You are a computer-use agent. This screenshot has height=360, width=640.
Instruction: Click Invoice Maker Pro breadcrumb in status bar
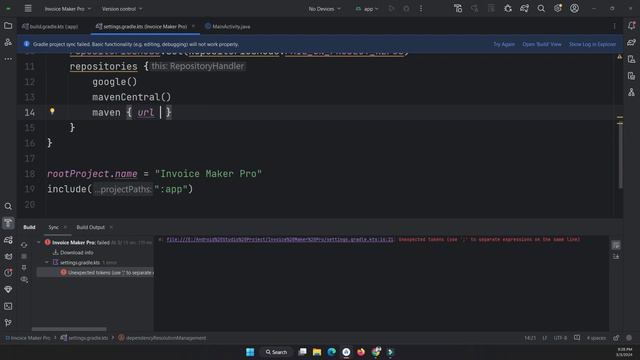point(28,338)
